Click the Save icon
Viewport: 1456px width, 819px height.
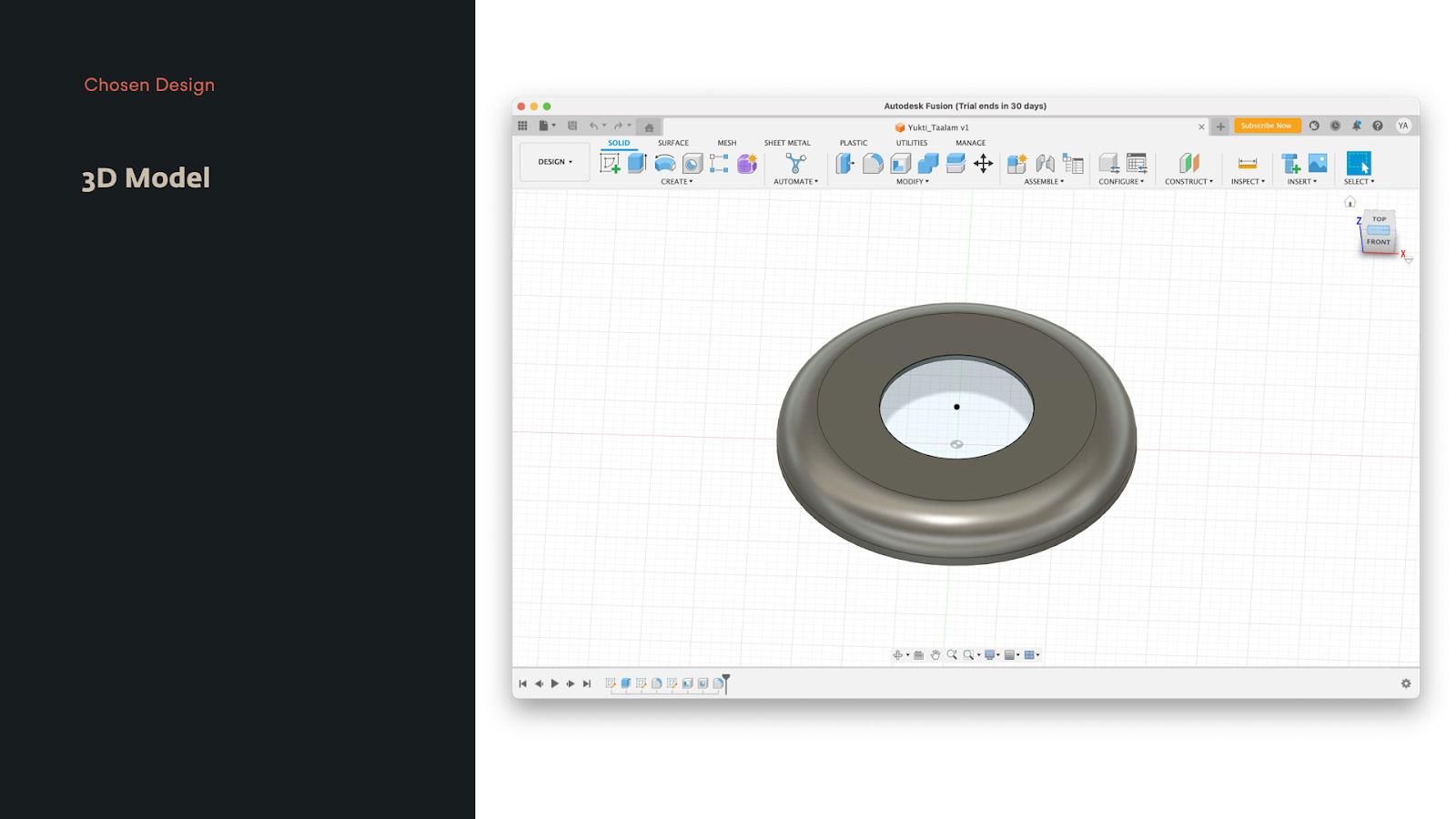tap(572, 126)
